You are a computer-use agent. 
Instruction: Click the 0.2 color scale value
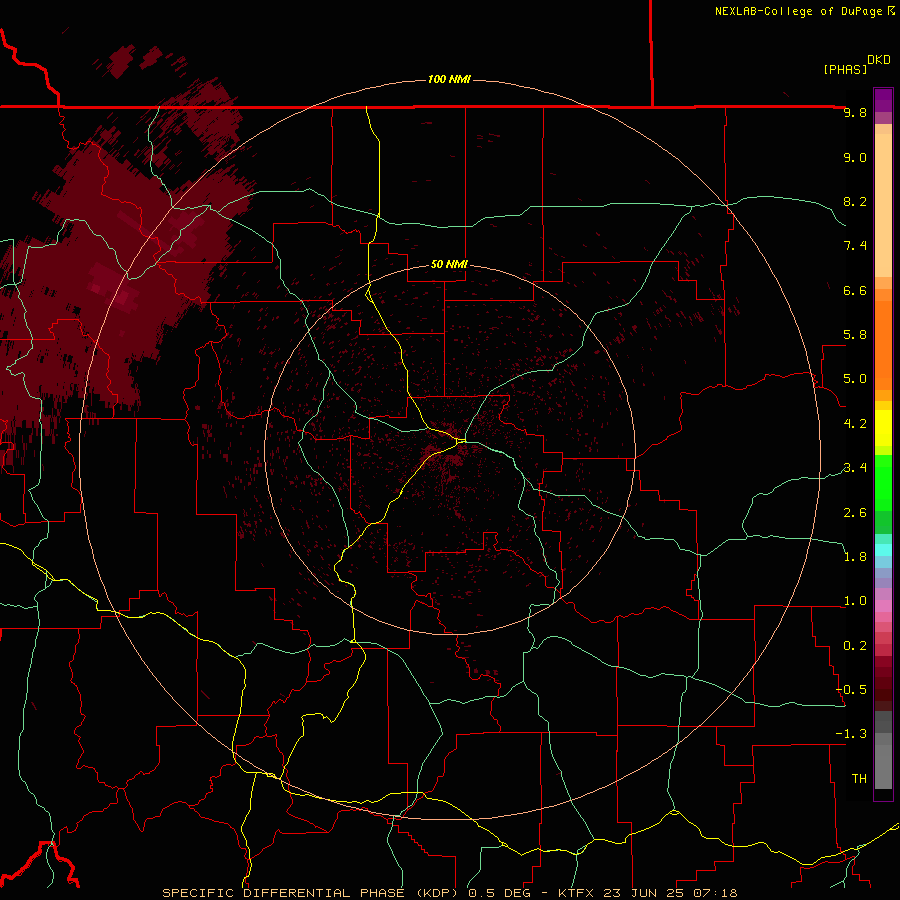tap(855, 646)
